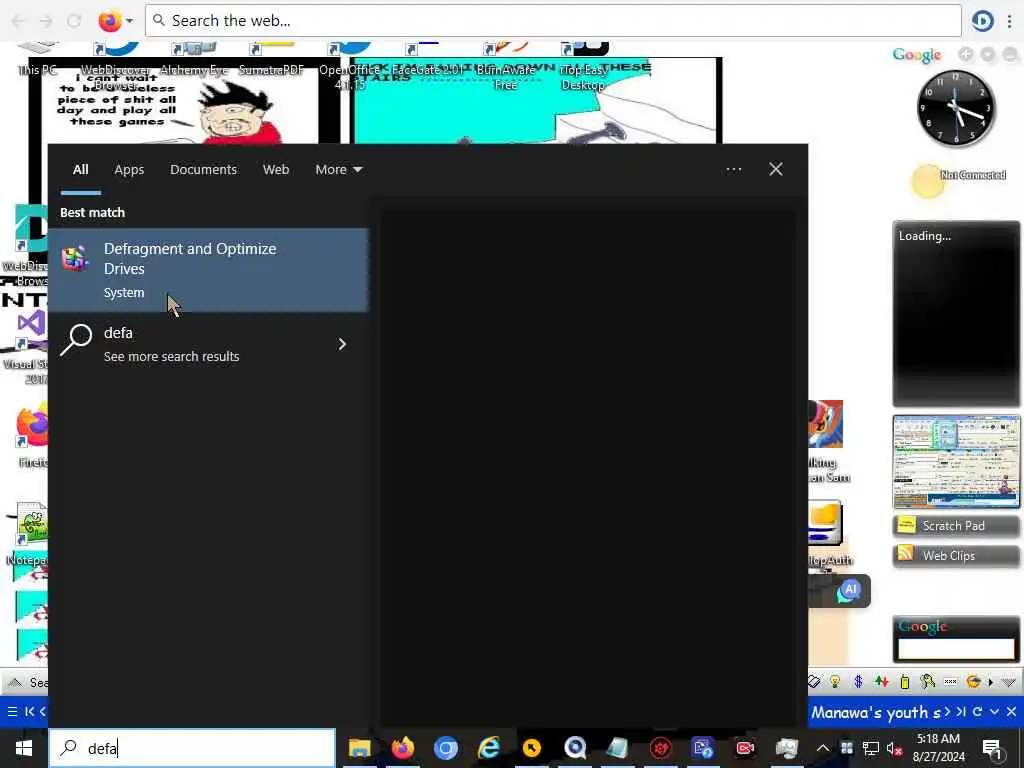This screenshot has width=1024, height=768.
Task: Switch to the Apps search tab
Action: coord(129,170)
